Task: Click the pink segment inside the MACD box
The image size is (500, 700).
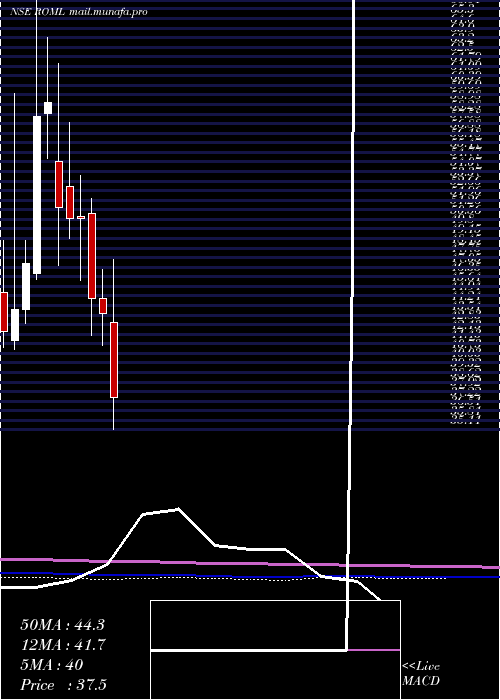Action: (x=373, y=650)
